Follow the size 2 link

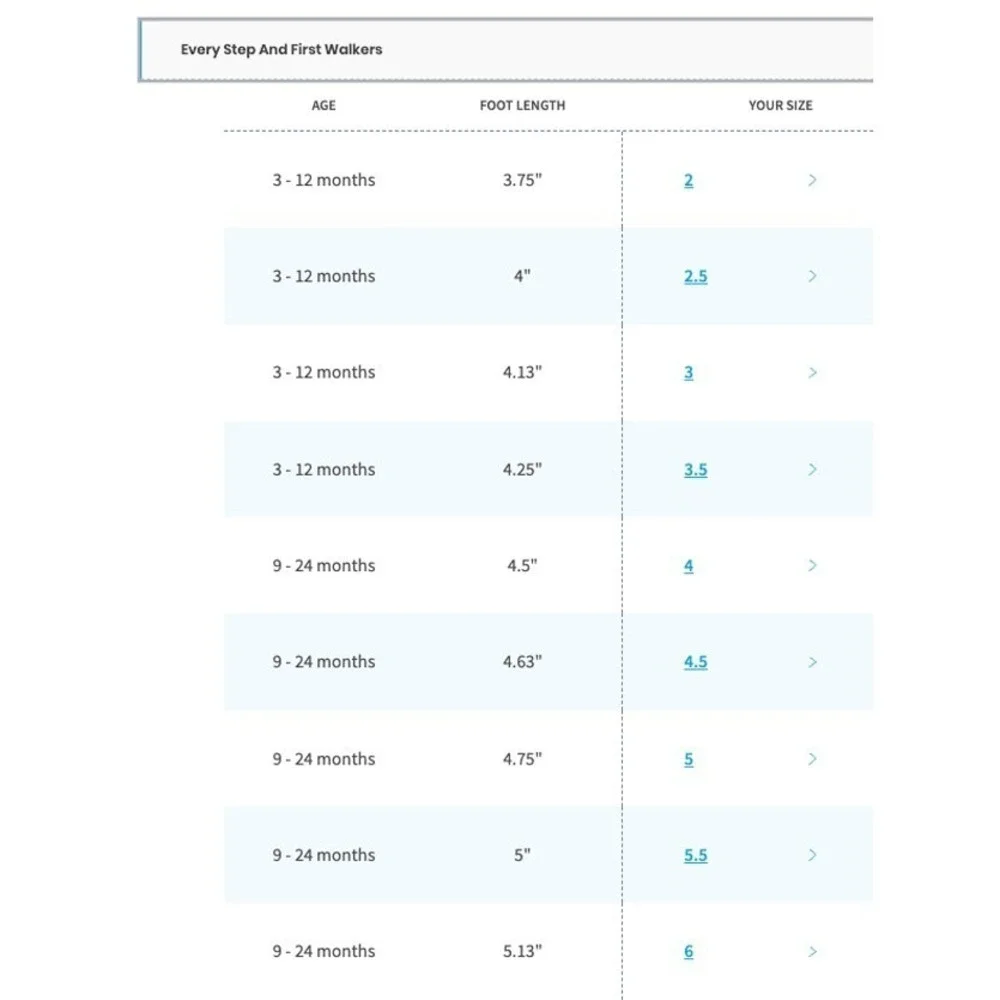(x=689, y=180)
